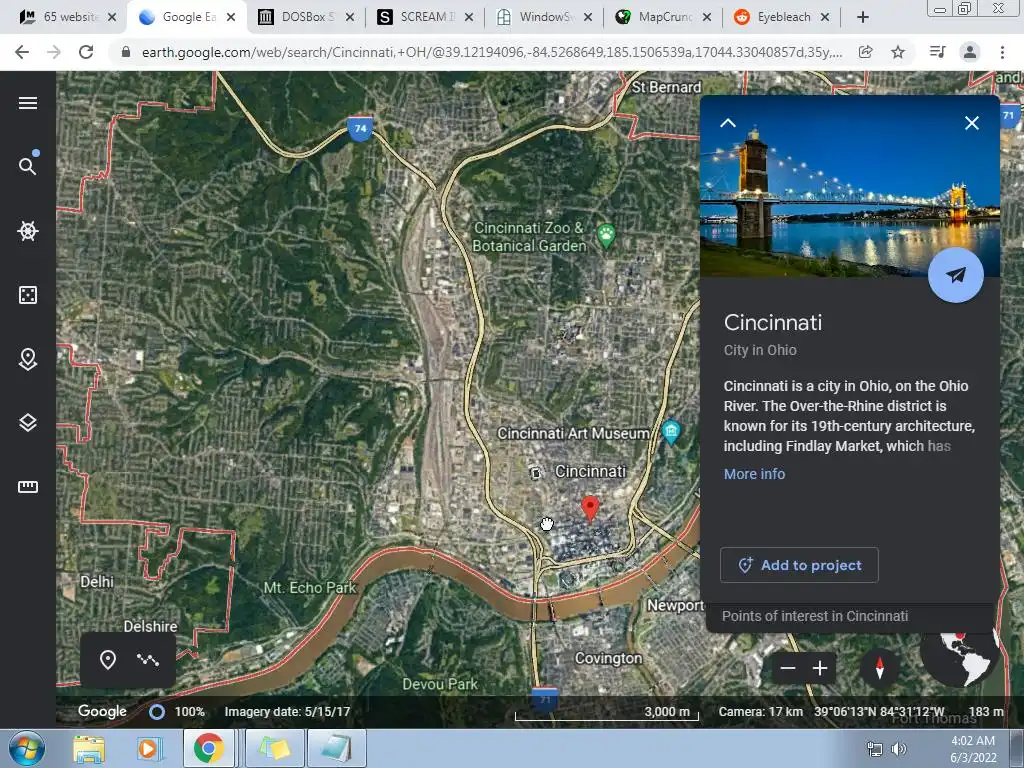Click the Interstate 74 highway shield
Screen dimensions: 1024x768
[360, 129]
